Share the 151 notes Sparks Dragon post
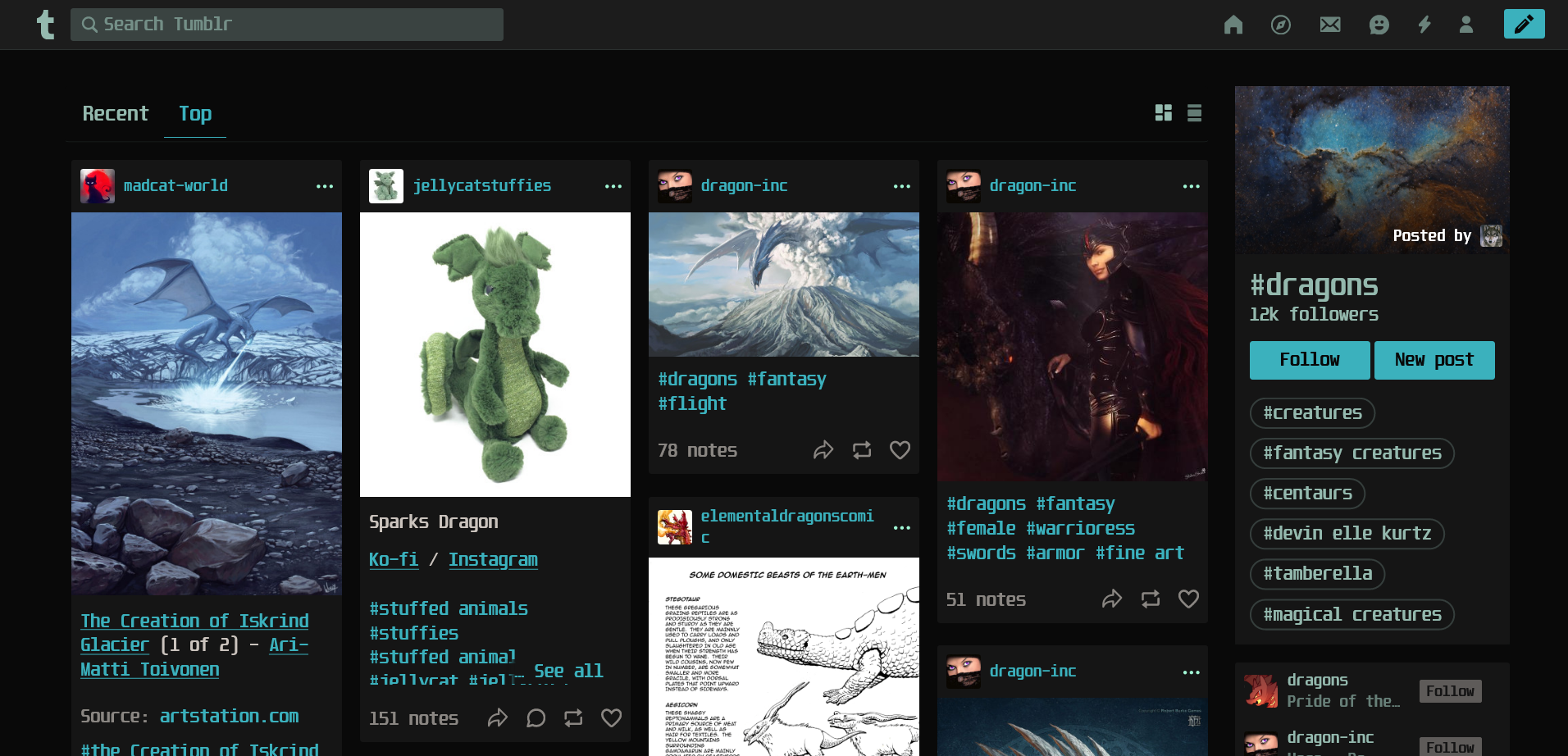Screen dimensions: 1568x756 pyautogui.click(x=498, y=718)
